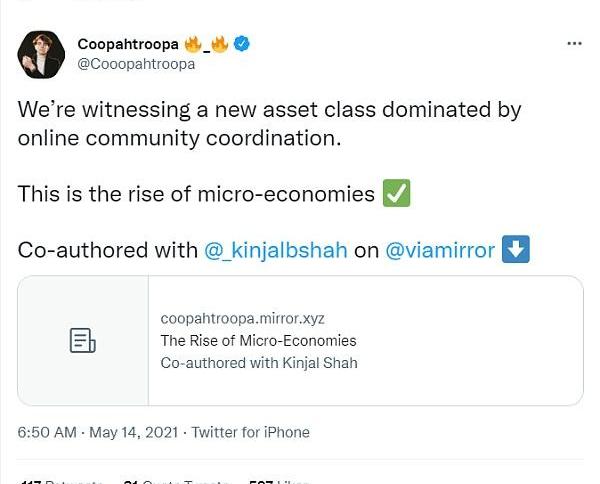Click the Twitter for iPhone source label
This screenshot has width=600, height=484.
click(250, 433)
